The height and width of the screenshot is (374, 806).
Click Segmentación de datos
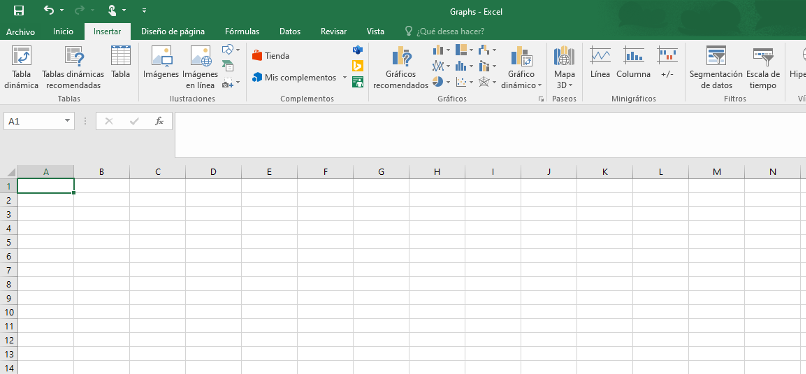point(716,67)
